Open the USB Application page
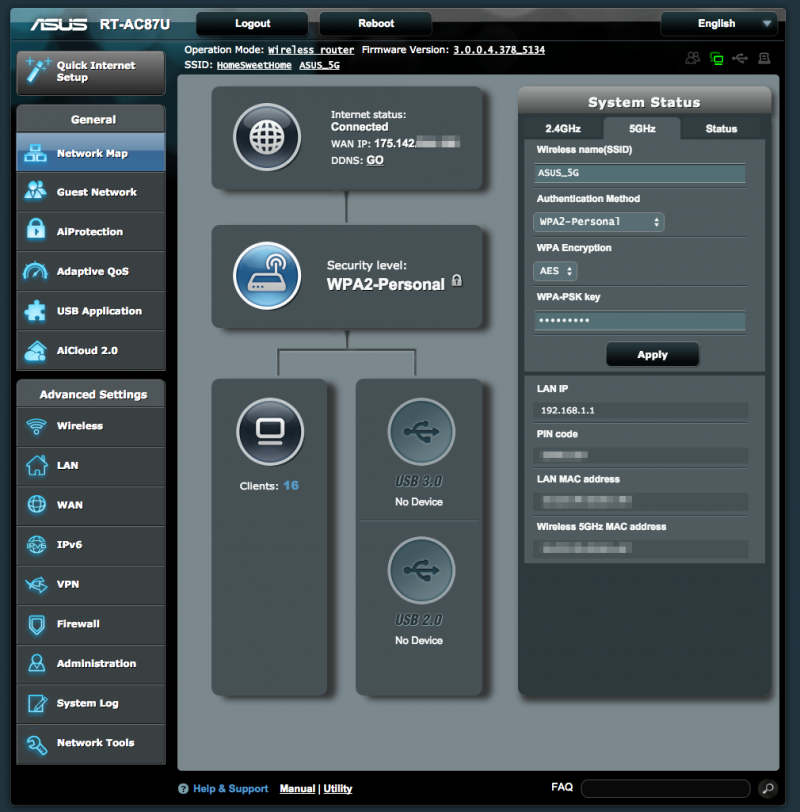The image size is (800, 812). 90,311
